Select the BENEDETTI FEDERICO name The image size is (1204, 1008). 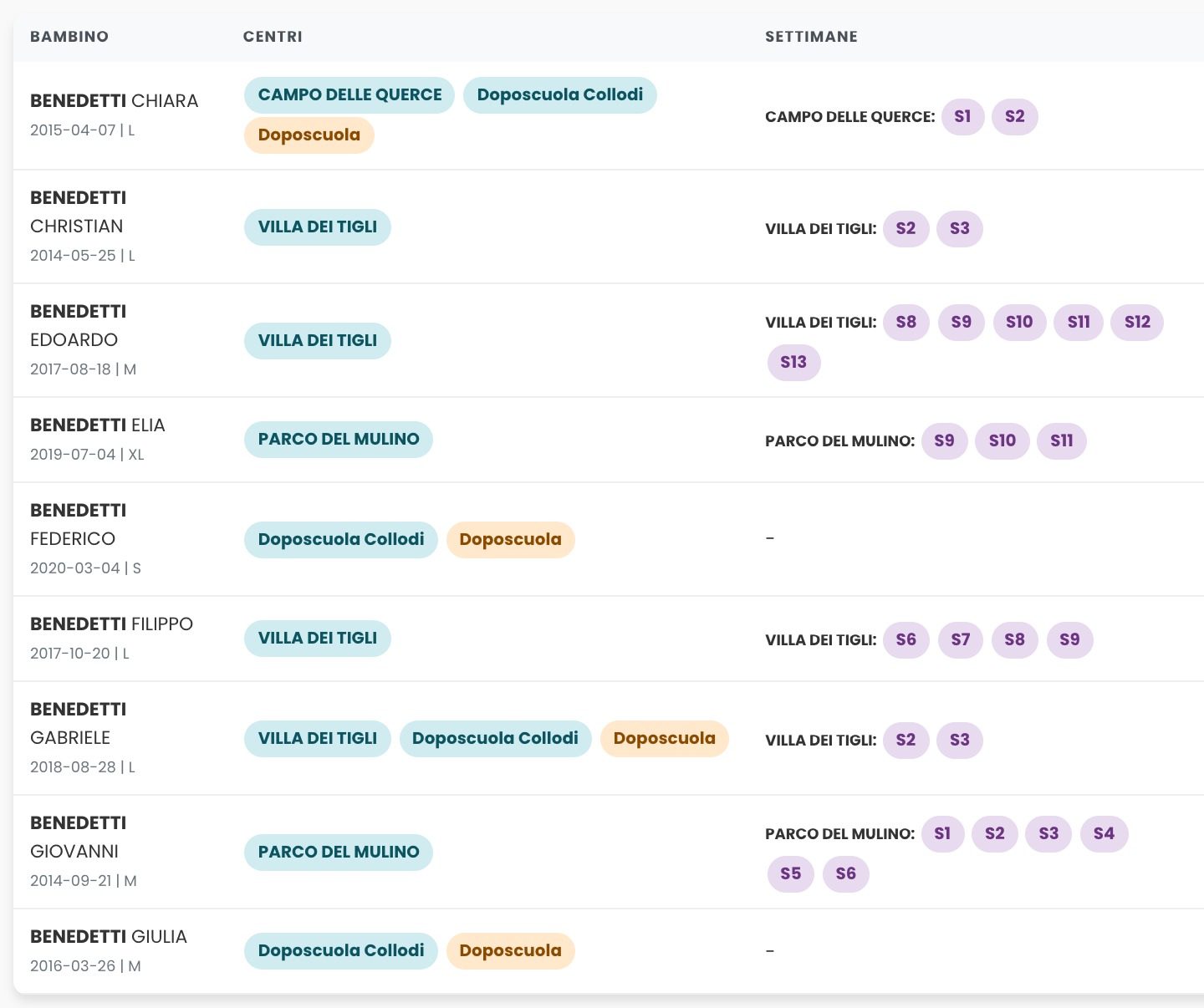[79, 525]
